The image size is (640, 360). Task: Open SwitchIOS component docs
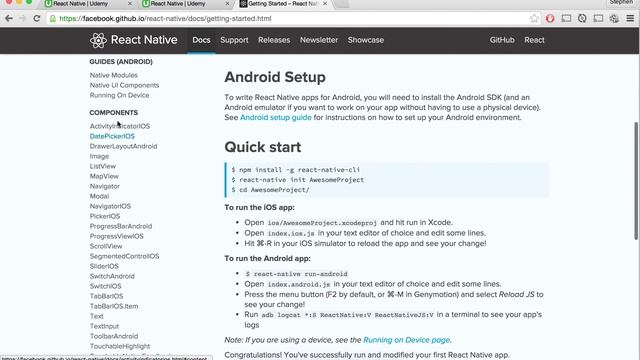tap(105, 286)
